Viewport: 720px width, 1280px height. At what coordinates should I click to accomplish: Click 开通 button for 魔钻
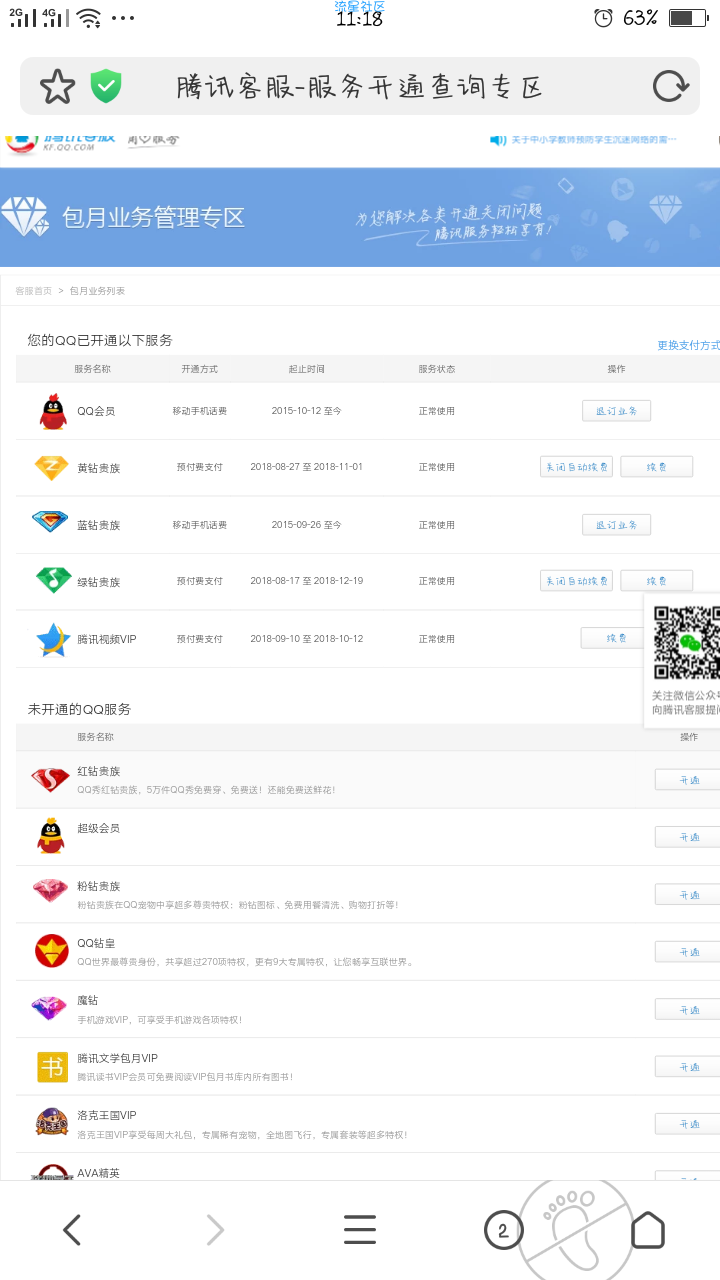[x=688, y=1010]
